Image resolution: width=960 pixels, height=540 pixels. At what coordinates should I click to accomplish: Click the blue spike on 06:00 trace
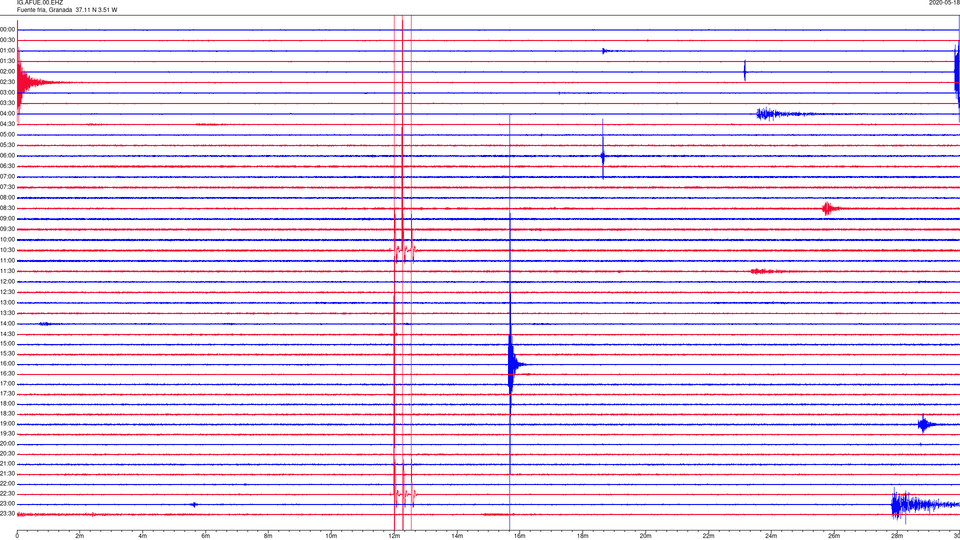tap(602, 156)
